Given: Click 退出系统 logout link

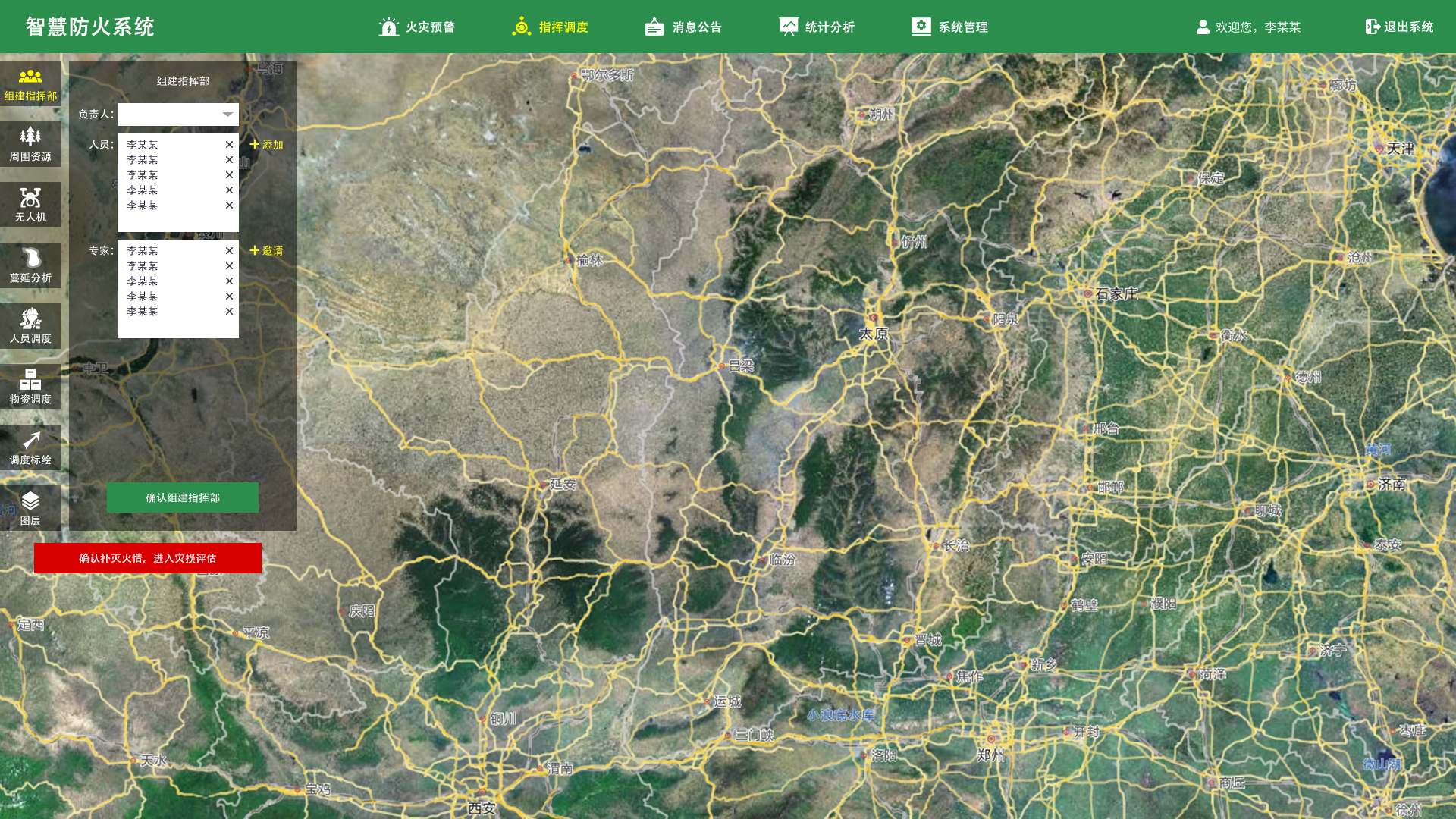Looking at the screenshot, I should point(1399,27).
